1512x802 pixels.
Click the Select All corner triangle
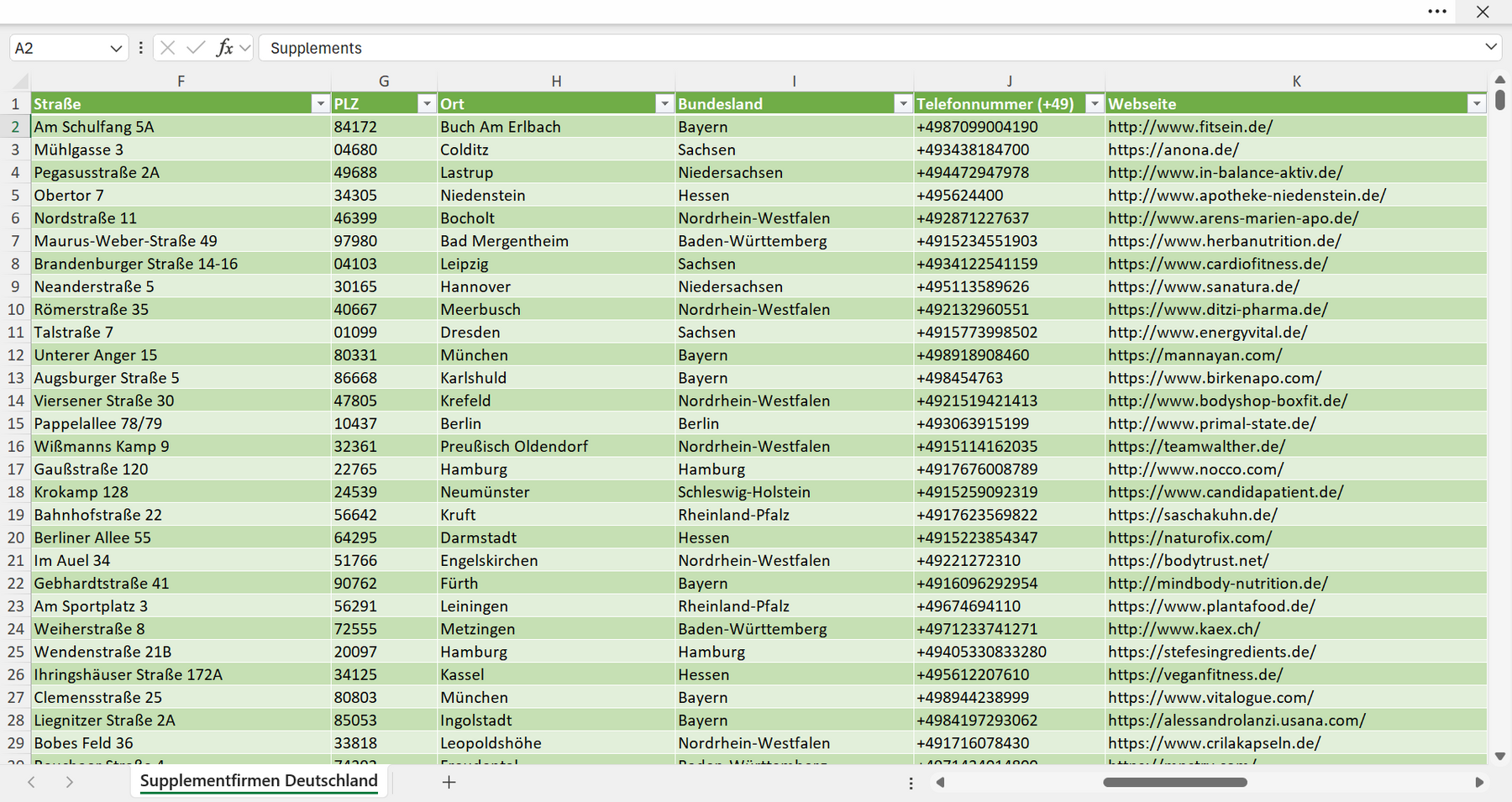pos(20,82)
